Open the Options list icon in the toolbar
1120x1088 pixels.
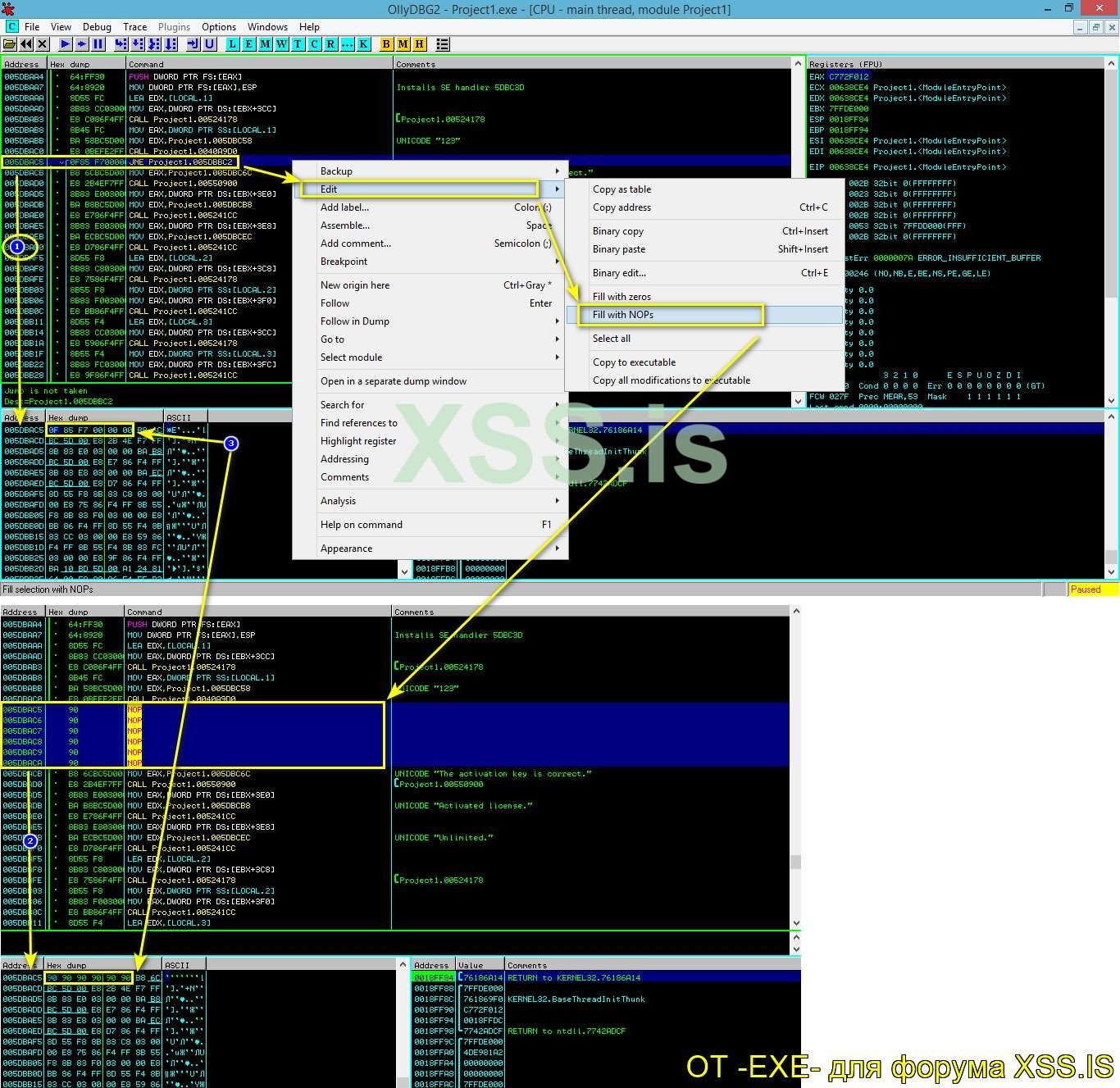(x=443, y=44)
